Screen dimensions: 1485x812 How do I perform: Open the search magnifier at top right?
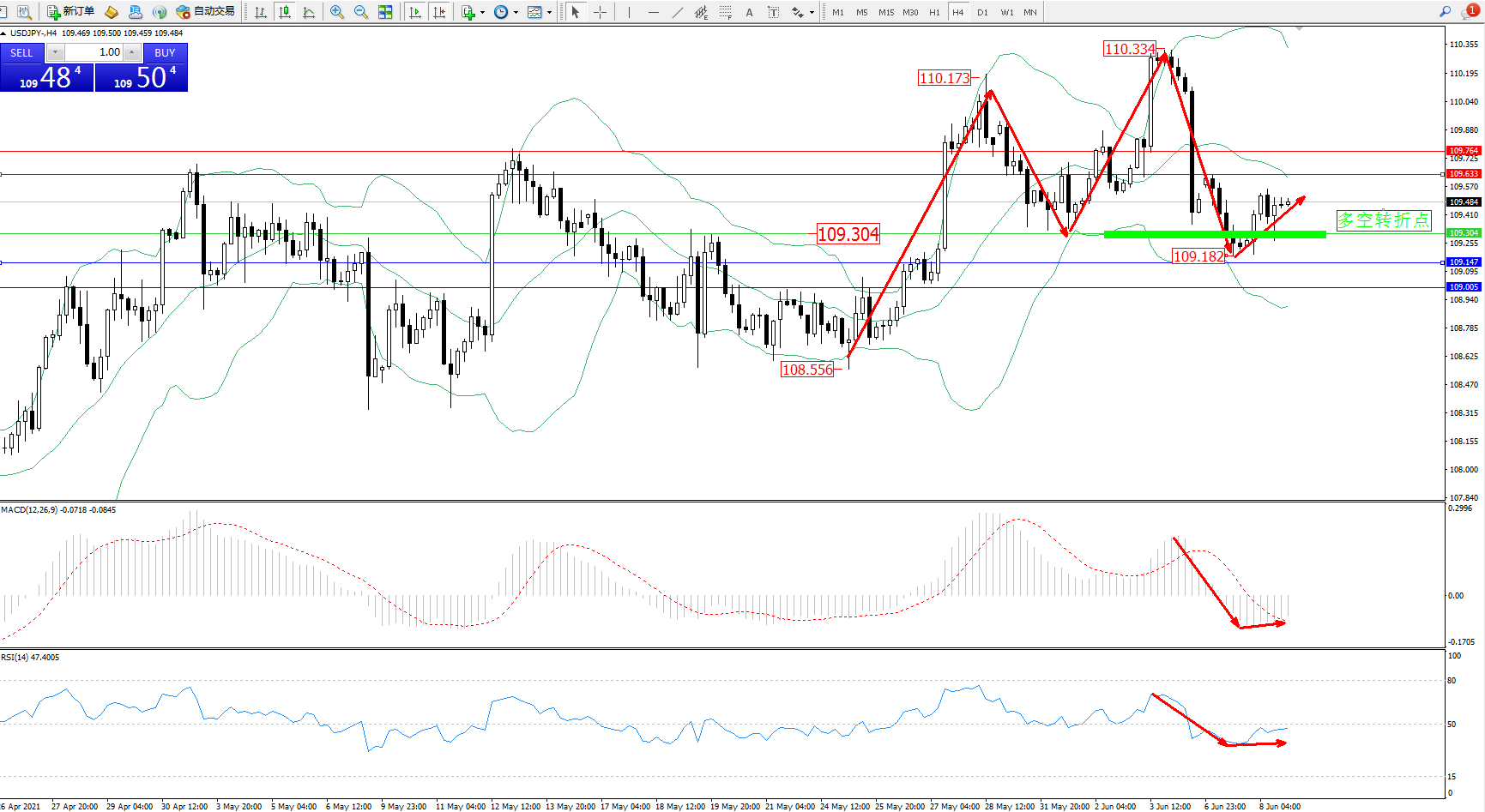1445,12
